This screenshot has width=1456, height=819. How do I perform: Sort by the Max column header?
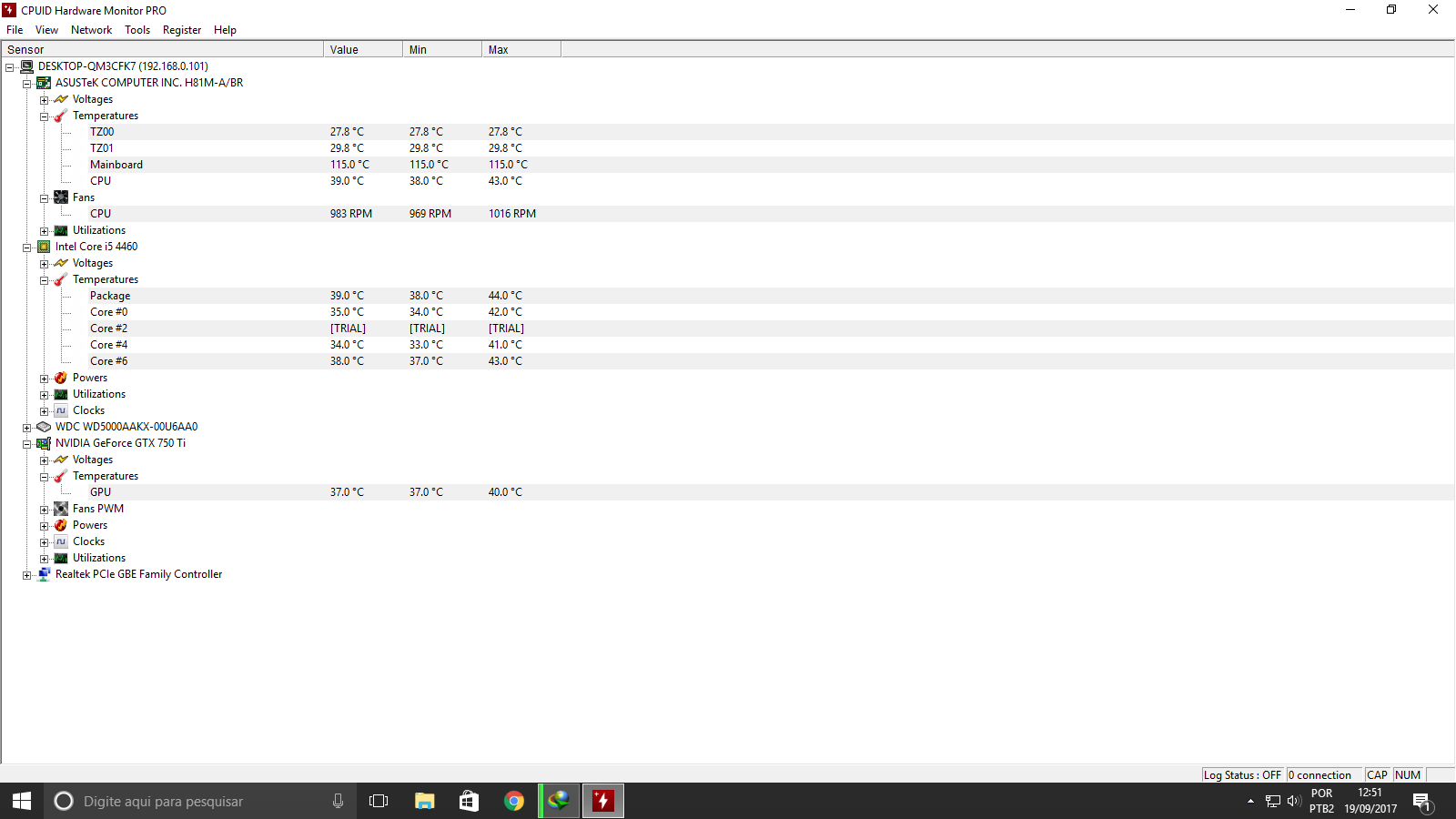click(x=521, y=49)
